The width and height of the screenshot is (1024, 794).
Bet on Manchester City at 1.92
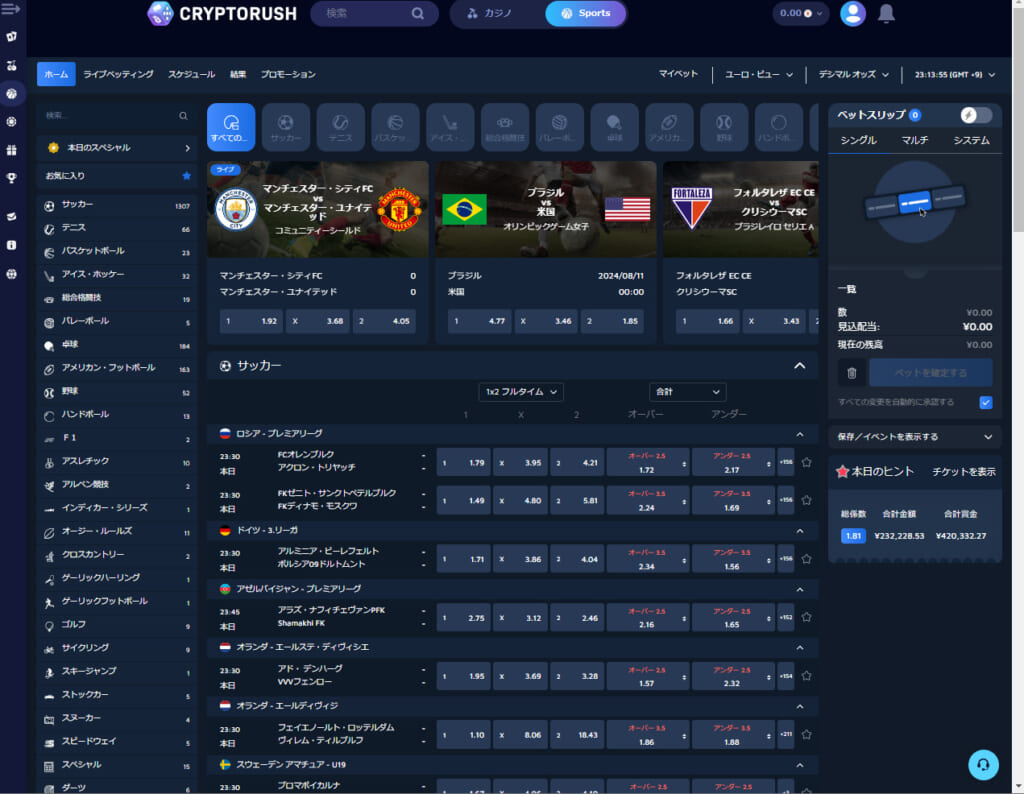tap(251, 321)
